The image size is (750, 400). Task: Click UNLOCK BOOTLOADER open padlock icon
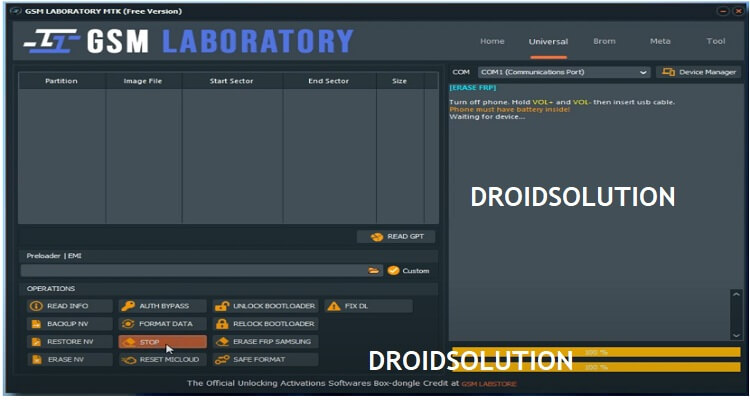222,306
